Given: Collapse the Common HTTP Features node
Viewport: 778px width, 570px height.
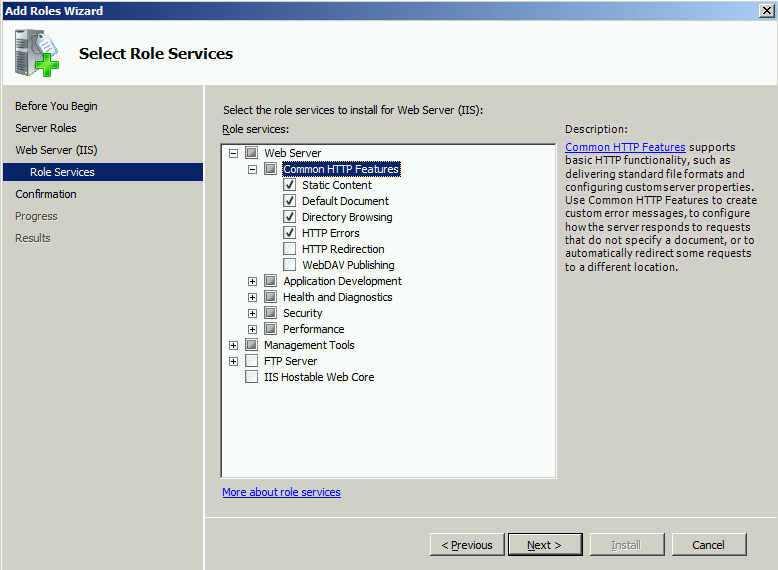Looking at the screenshot, I should [253, 169].
